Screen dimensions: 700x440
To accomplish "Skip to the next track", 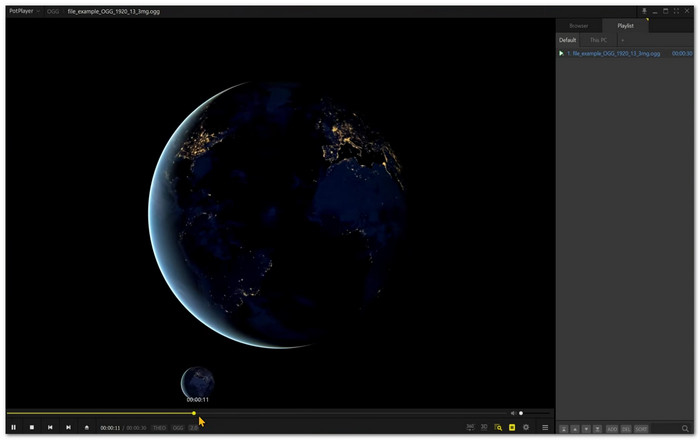I will point(68,427).
